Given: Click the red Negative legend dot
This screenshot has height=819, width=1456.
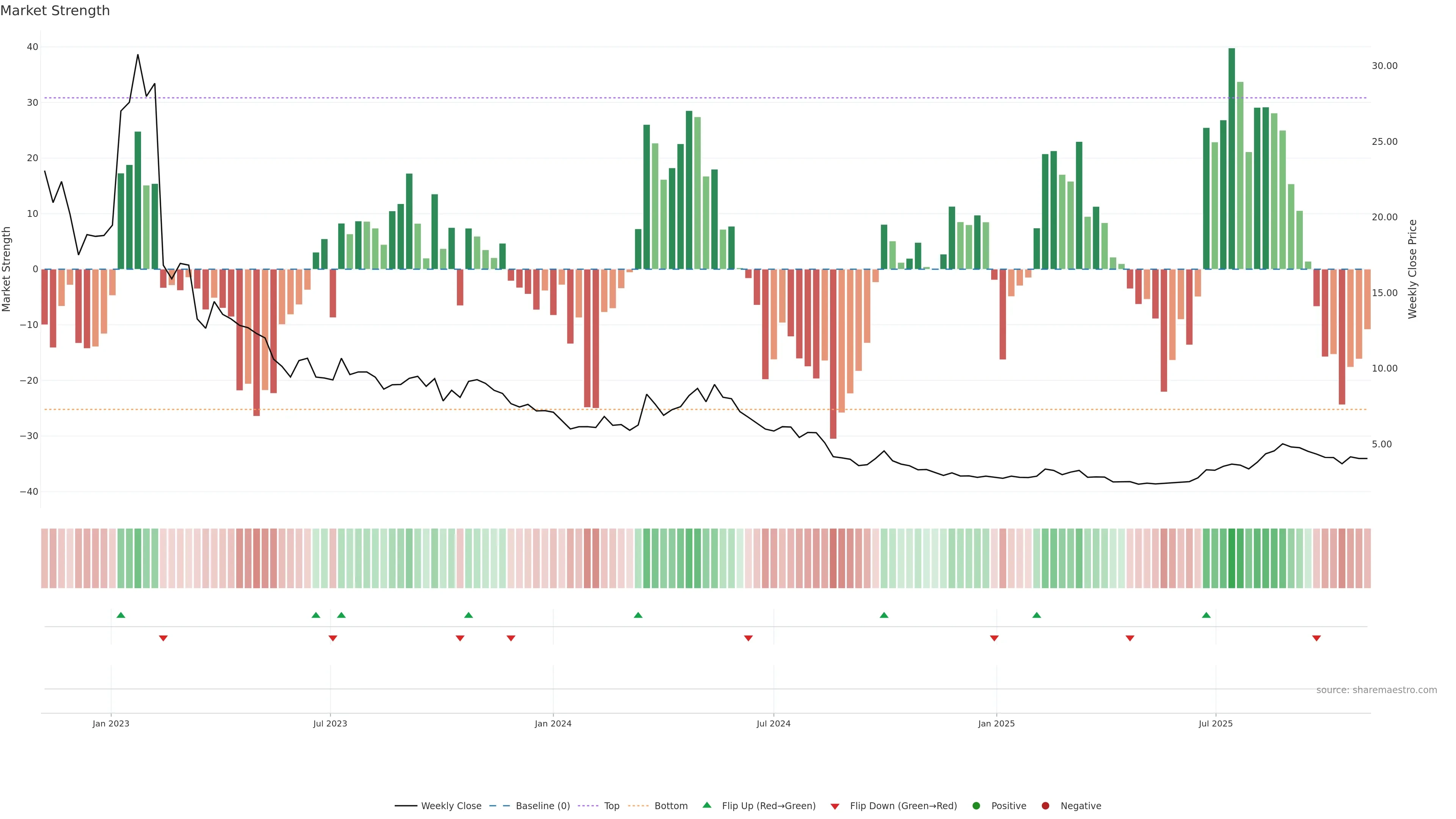Looking at the screenshot, I should 1045,805.
